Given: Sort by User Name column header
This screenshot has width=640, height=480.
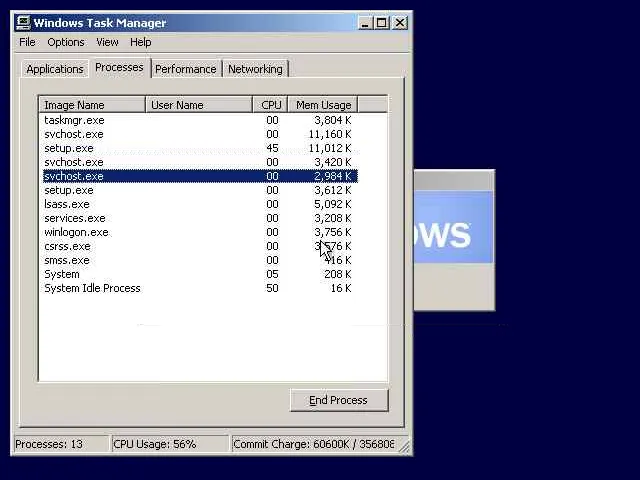Looking at the screenshot, I should [x=199, y=105].
